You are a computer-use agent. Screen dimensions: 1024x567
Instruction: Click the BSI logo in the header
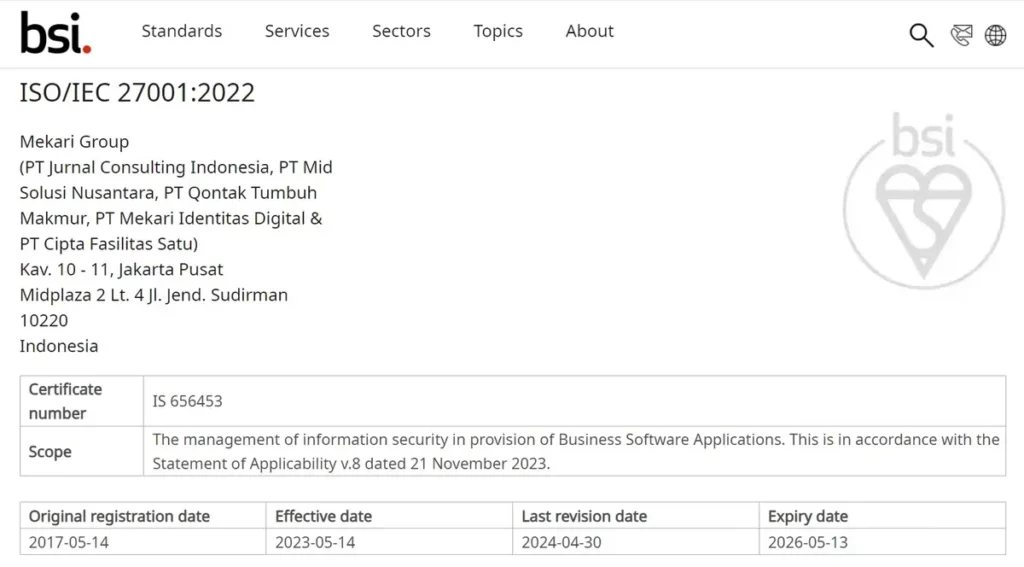pos(56,32)
